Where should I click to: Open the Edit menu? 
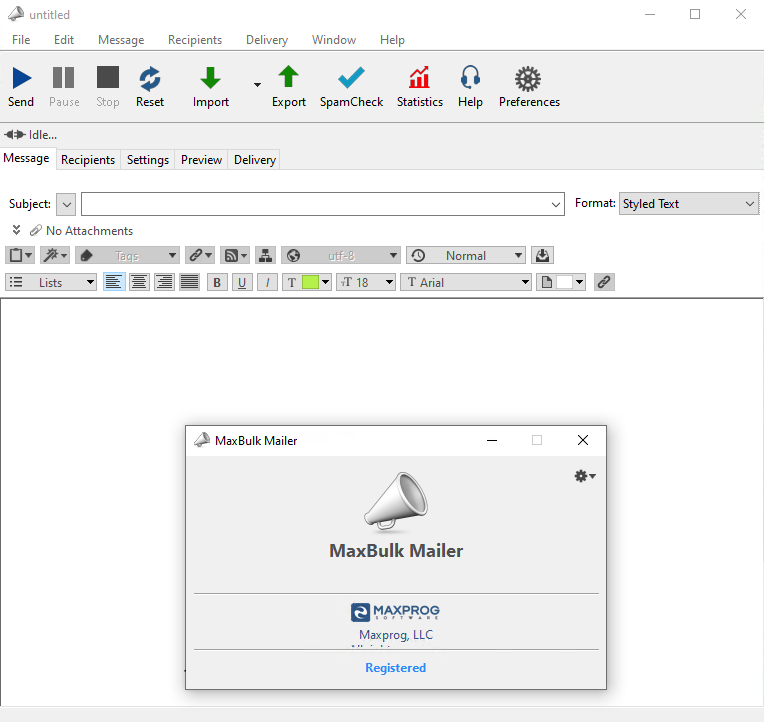(64, 40)
